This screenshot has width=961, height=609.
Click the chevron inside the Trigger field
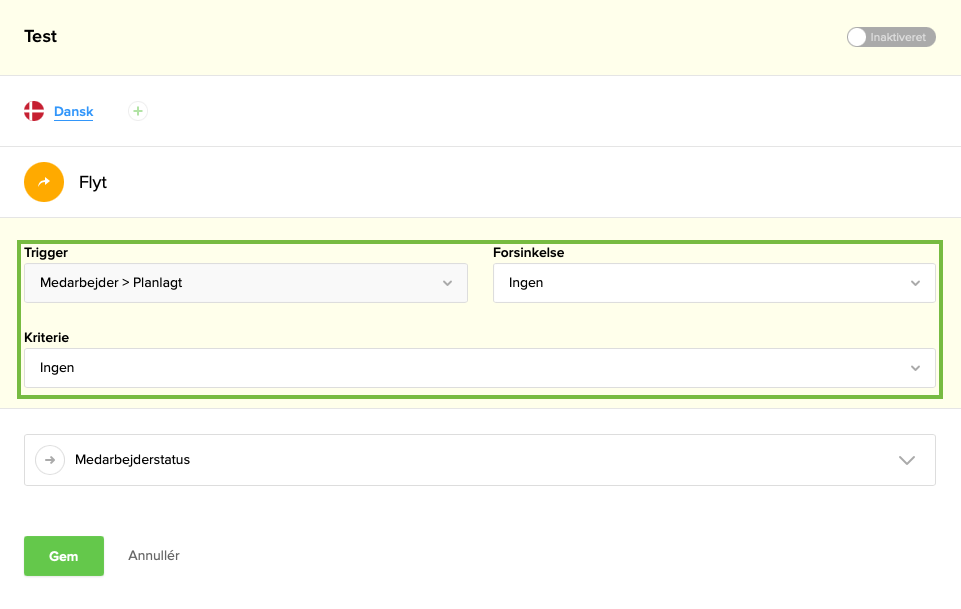(x=447, y=283)
